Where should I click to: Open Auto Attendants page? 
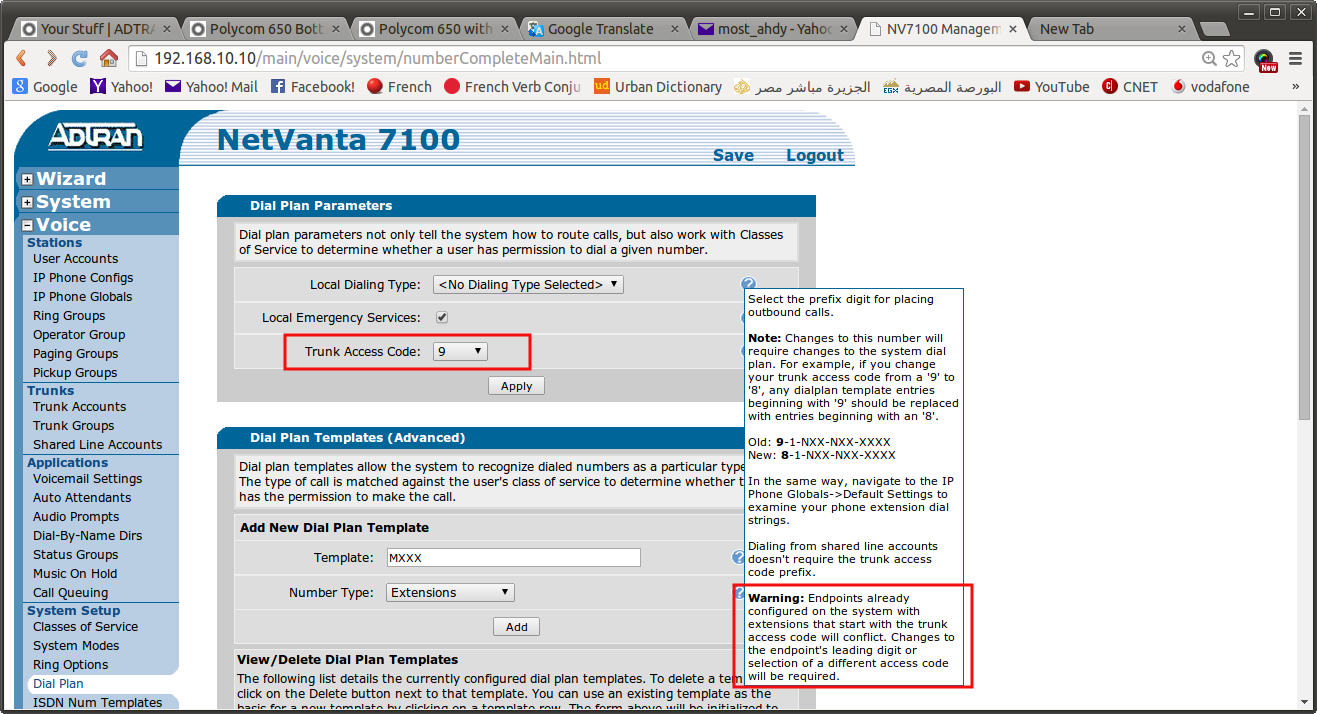pos(82,497)
